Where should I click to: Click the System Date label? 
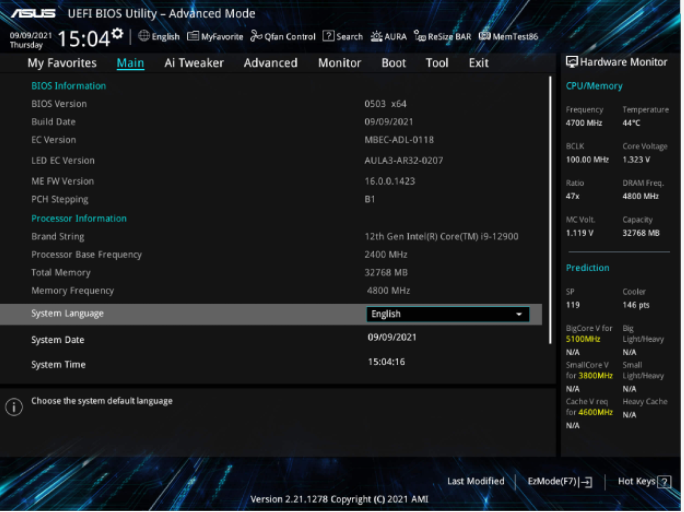point(58,340)
